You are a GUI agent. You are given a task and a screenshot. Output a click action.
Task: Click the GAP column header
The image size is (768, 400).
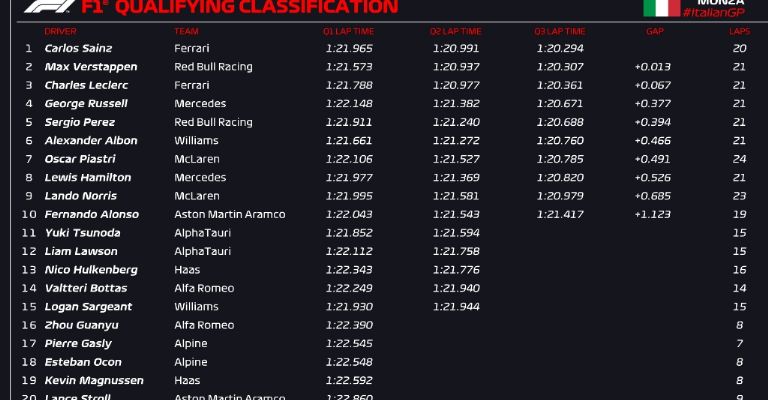pyautogui.click(x=655, y=31)
